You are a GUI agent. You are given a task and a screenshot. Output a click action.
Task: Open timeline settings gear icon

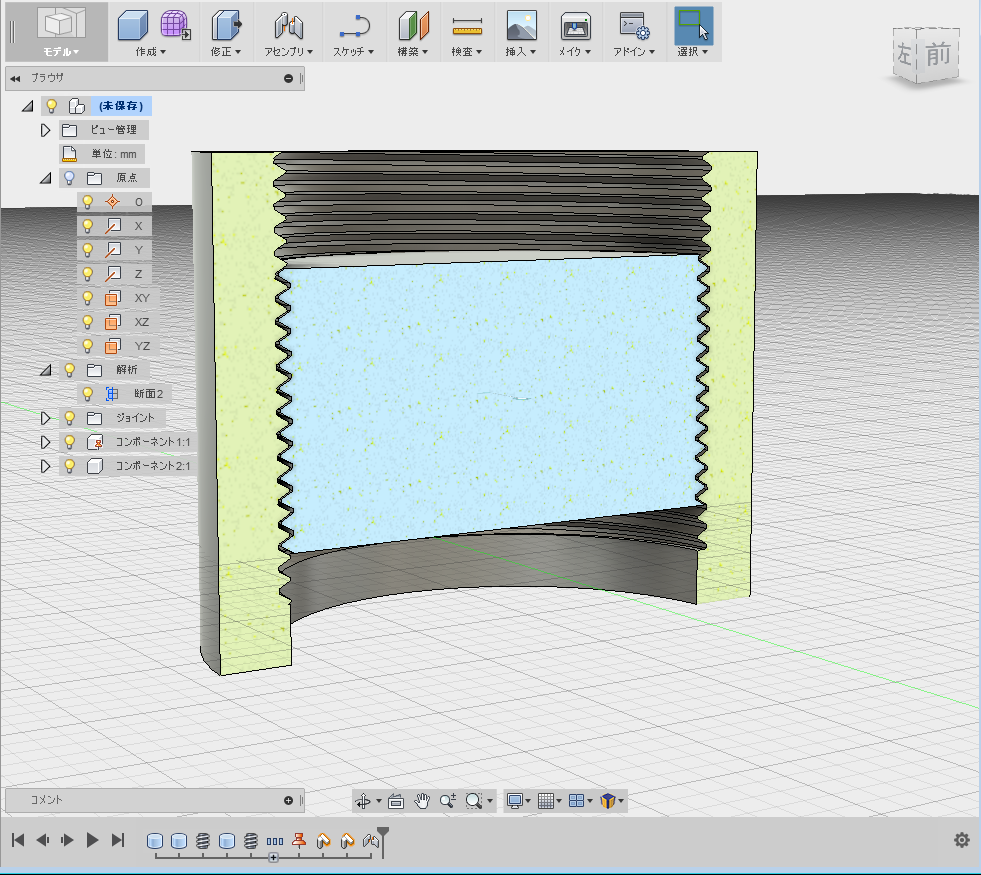pyautogui.click(x=962, y=840)
